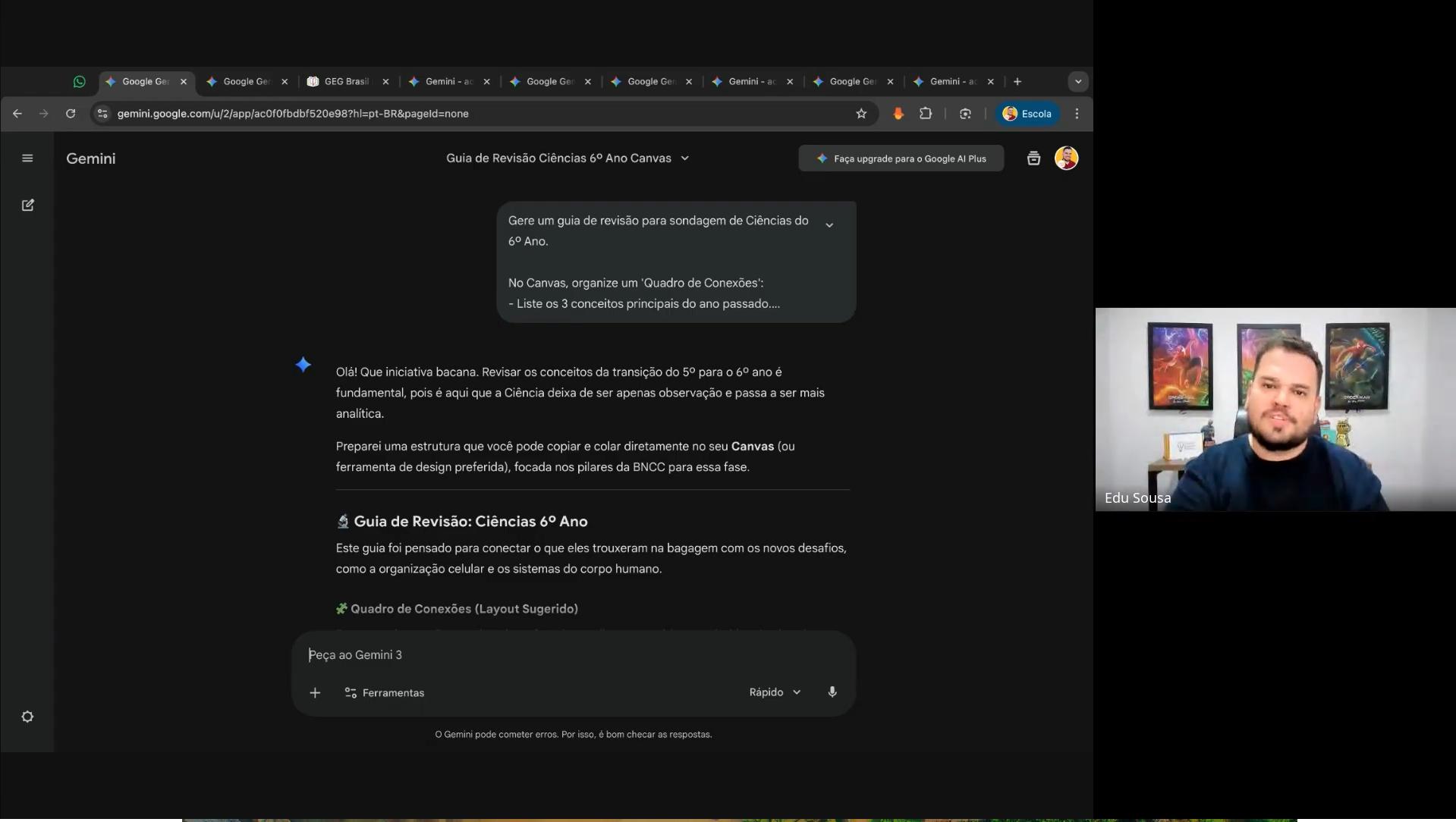Open the Gemini main menu hamburger icon
The height and width of the screenshot is (822, 1456).
[x=27, y=158]
